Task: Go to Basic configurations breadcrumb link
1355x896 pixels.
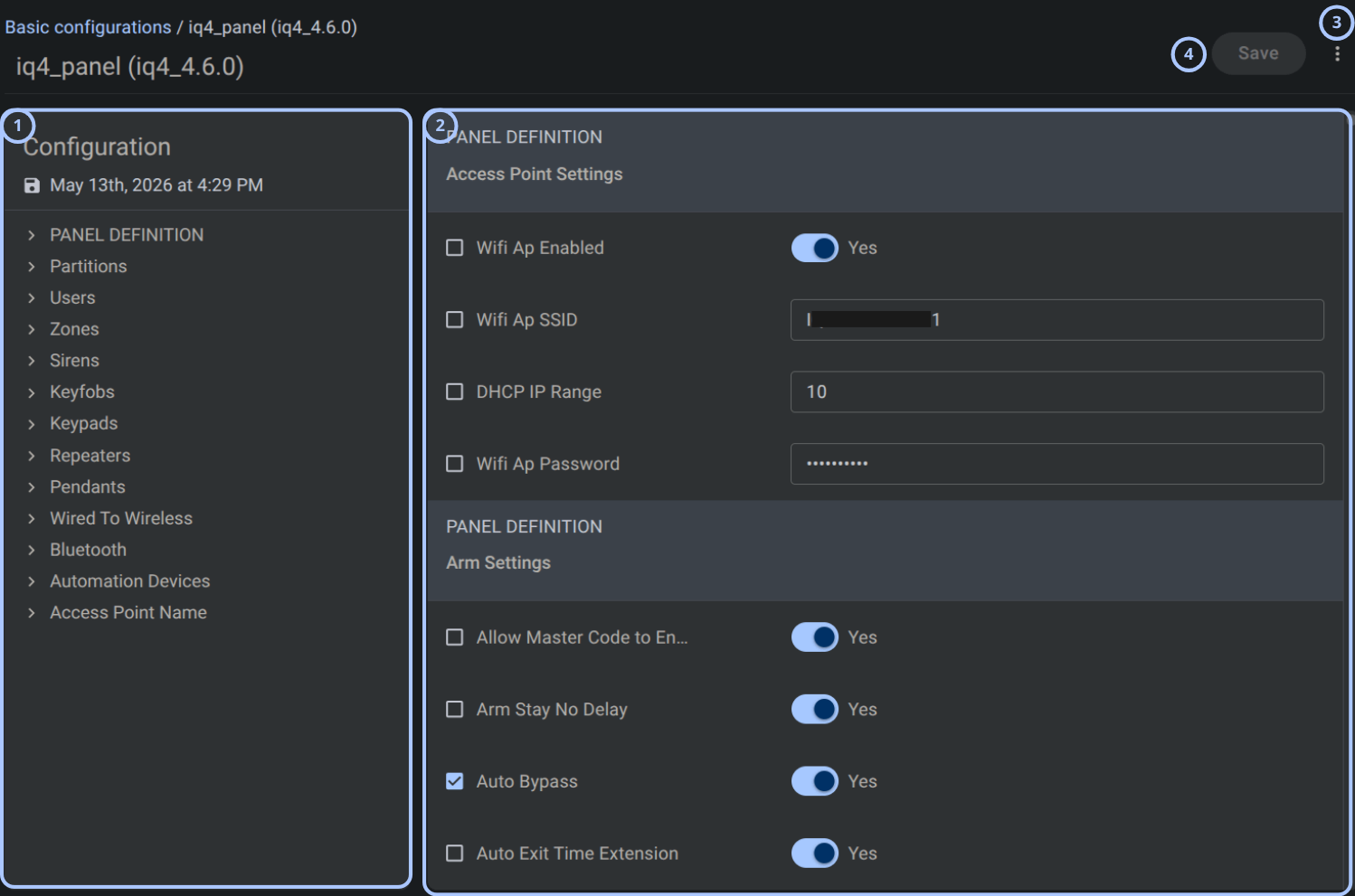Action: [x=88, y=27]
